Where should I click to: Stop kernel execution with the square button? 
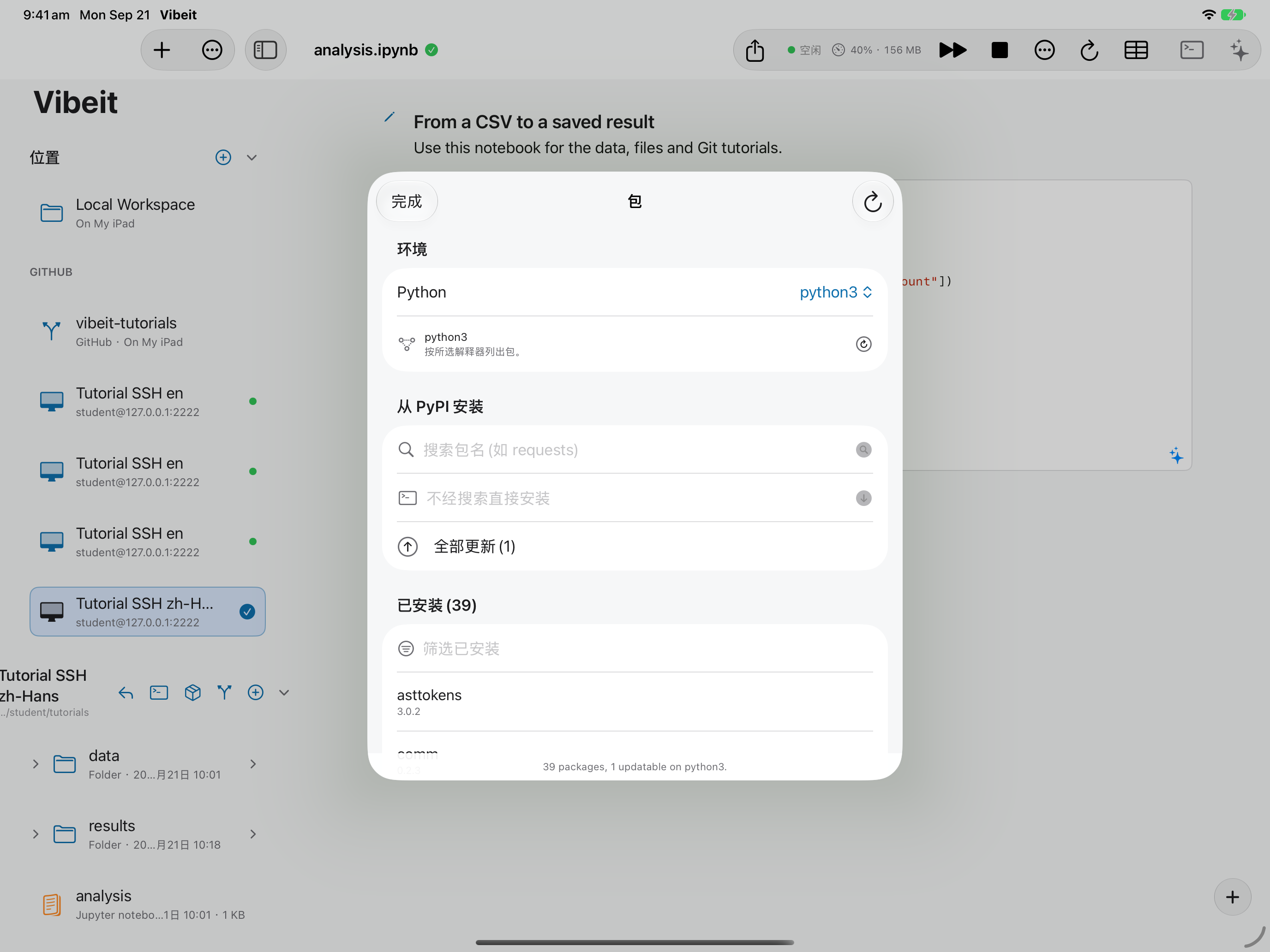[x=999, y=50]
